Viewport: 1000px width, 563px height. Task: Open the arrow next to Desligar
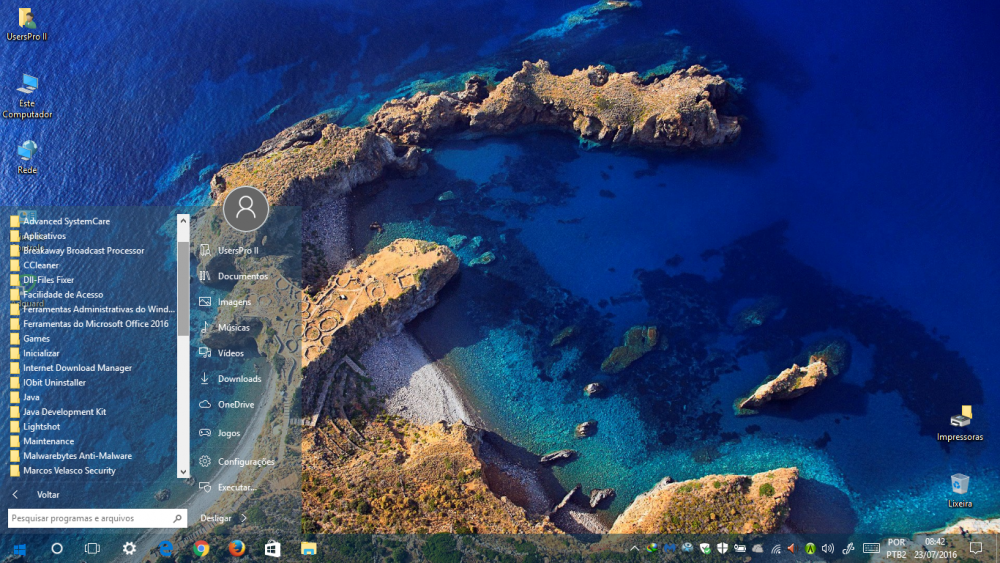tap(244, 518)
